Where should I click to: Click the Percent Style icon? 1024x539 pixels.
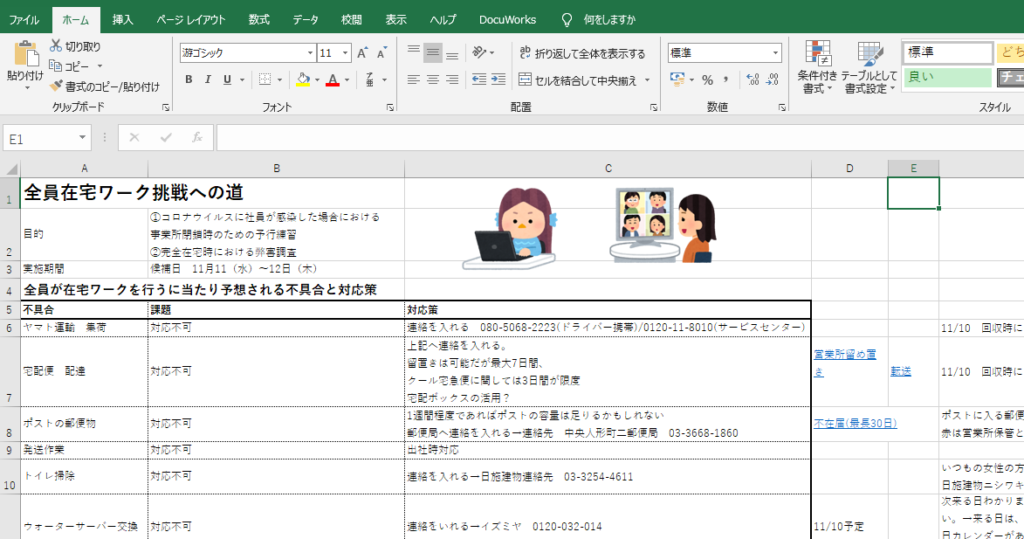pyautogui.click(x=707, y=80)
